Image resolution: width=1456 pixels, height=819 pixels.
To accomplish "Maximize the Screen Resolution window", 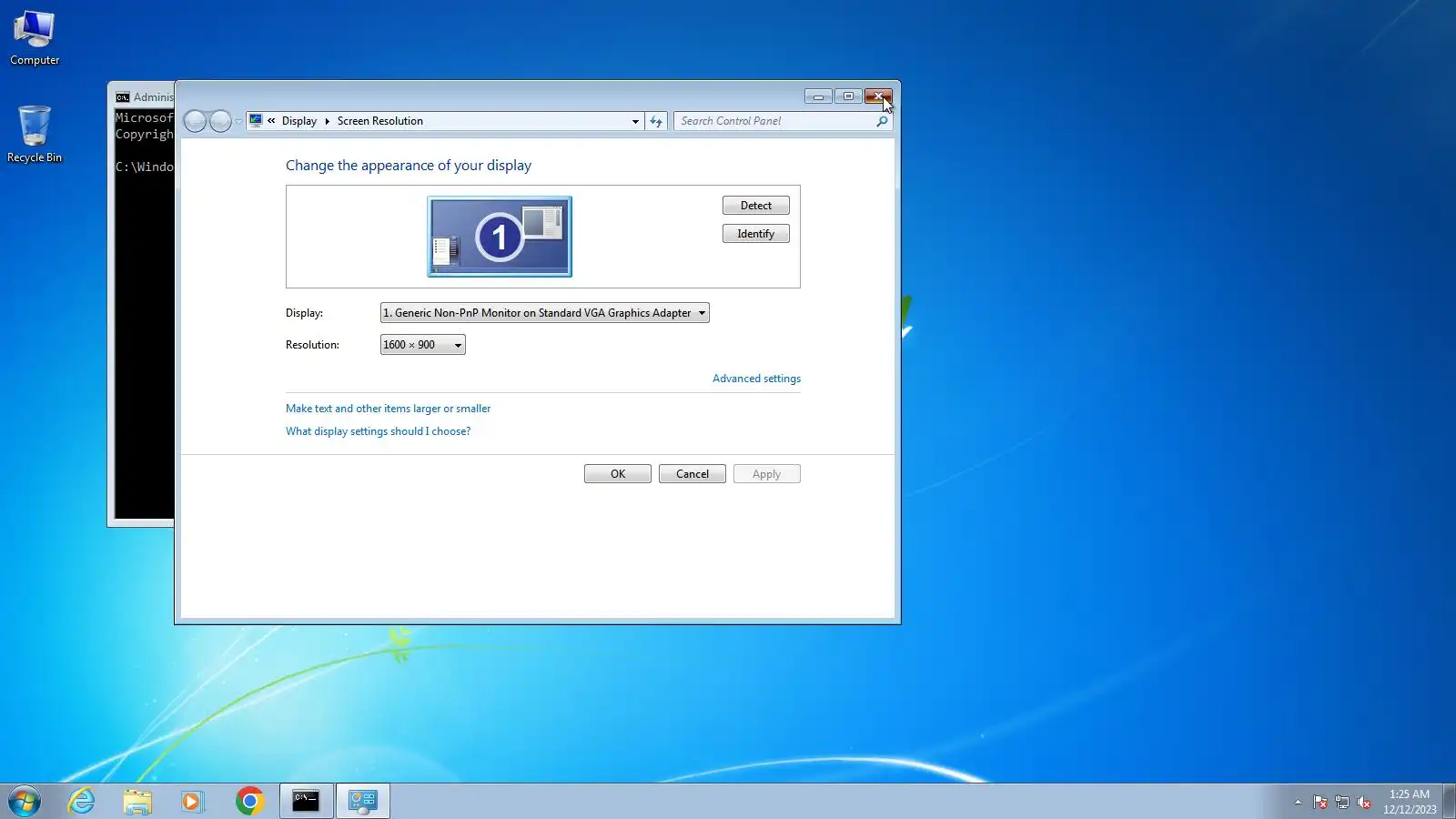I will 848,96.
